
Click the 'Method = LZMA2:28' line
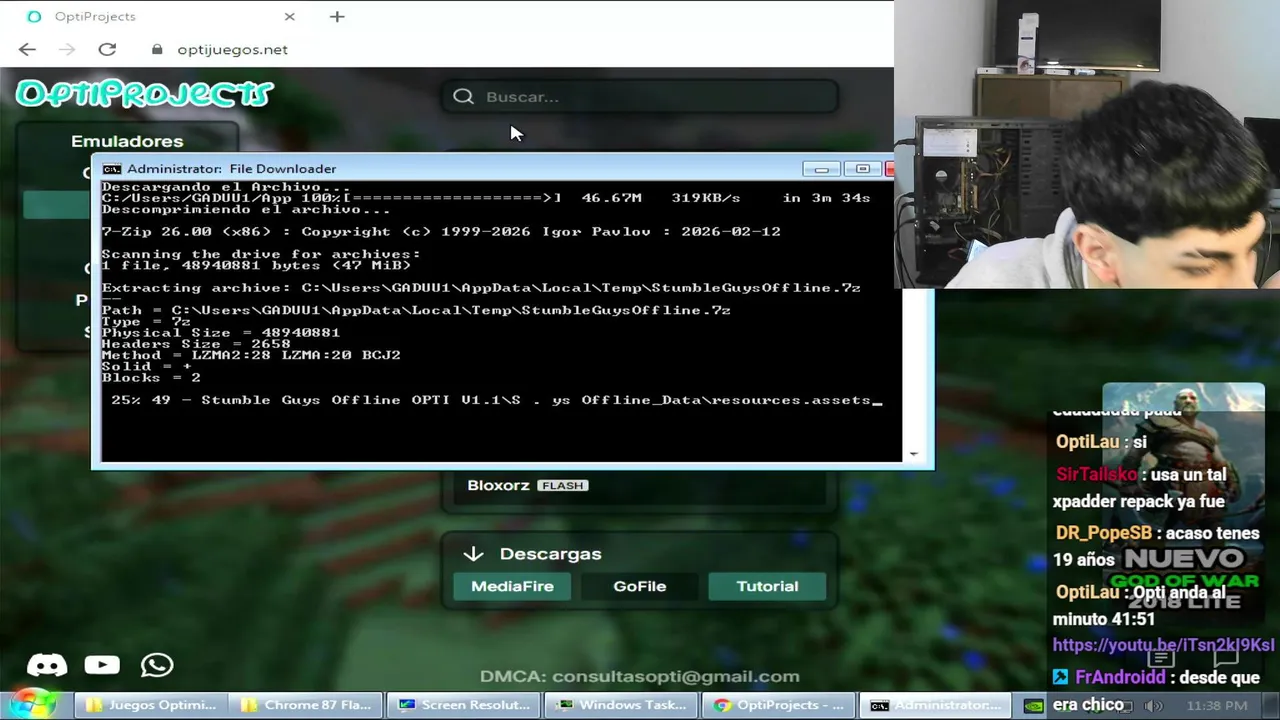coord(251,355)
